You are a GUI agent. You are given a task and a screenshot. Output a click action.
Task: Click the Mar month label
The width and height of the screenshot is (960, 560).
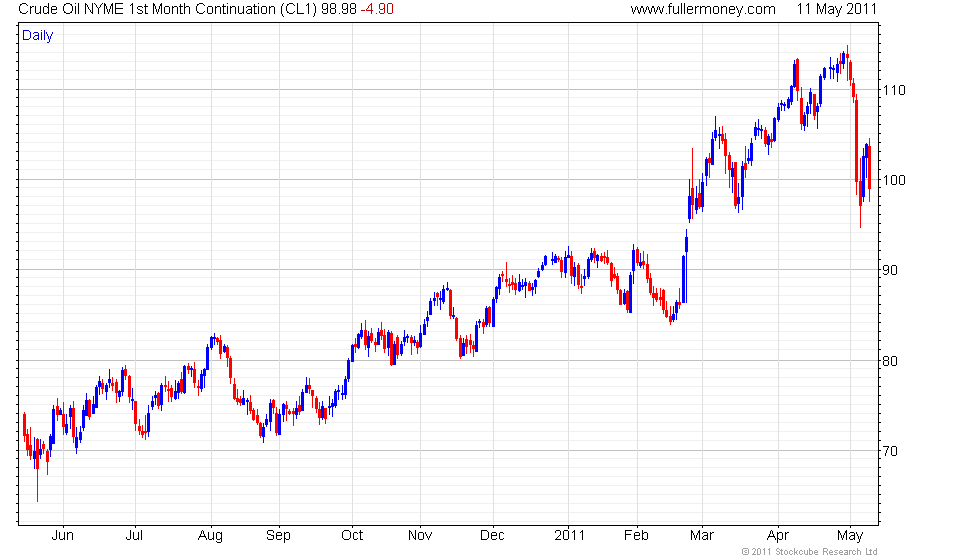[x=702, y=536]
